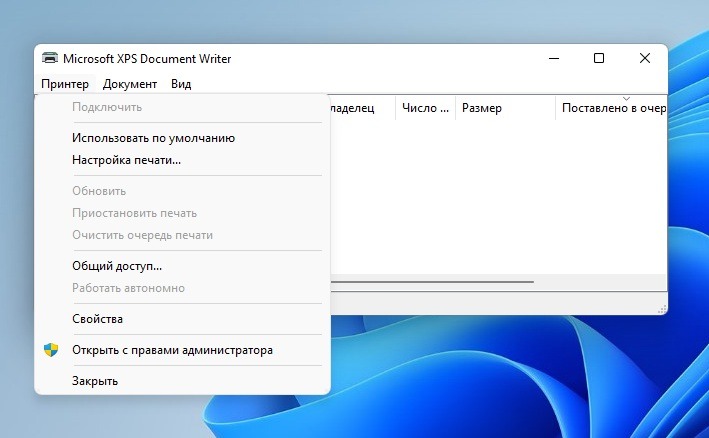Click the disabled Подключить entry
Screen dimensions: 709x438
(182, 107)
